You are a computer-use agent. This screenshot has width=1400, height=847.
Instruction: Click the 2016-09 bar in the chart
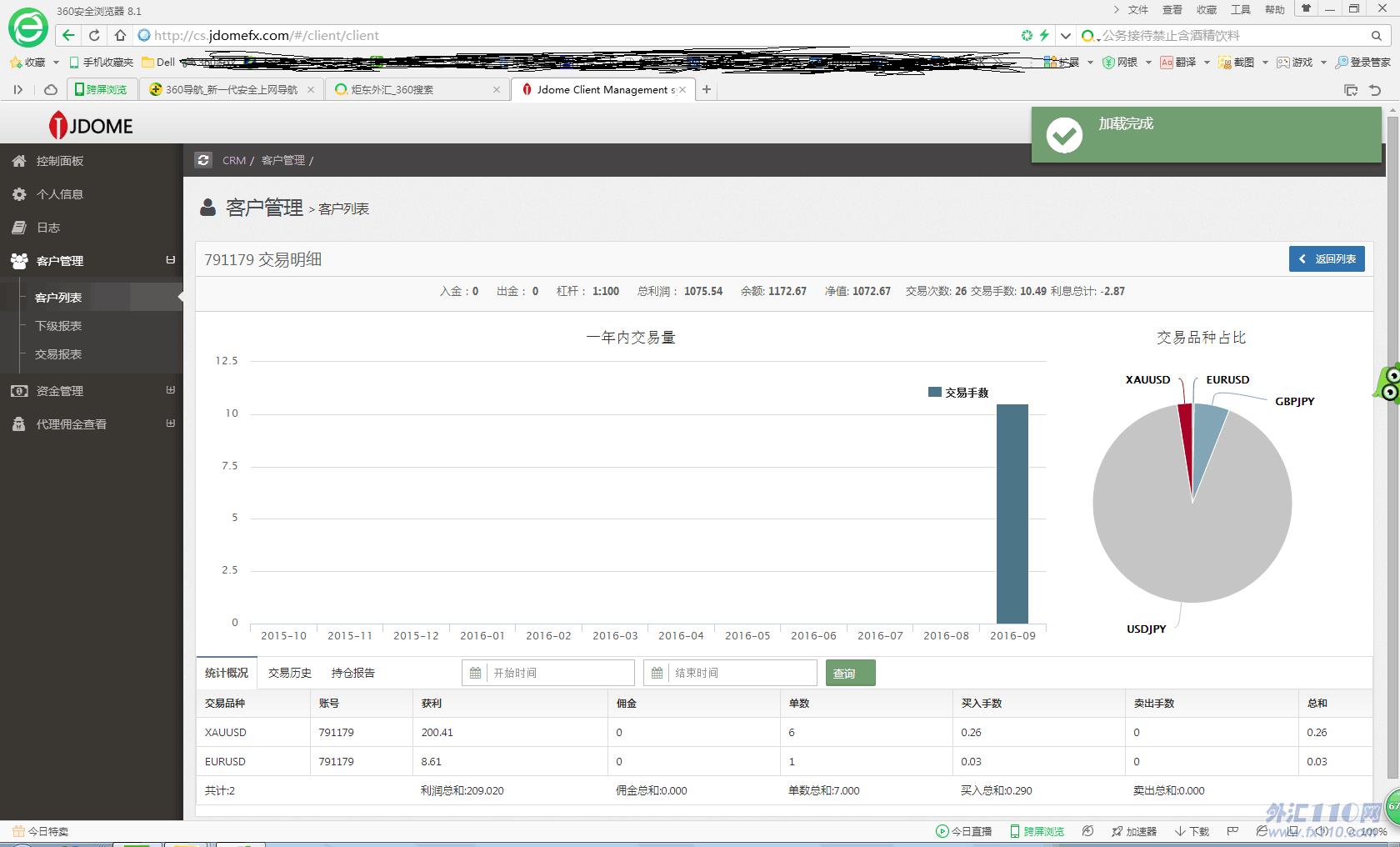point(1012,514)
